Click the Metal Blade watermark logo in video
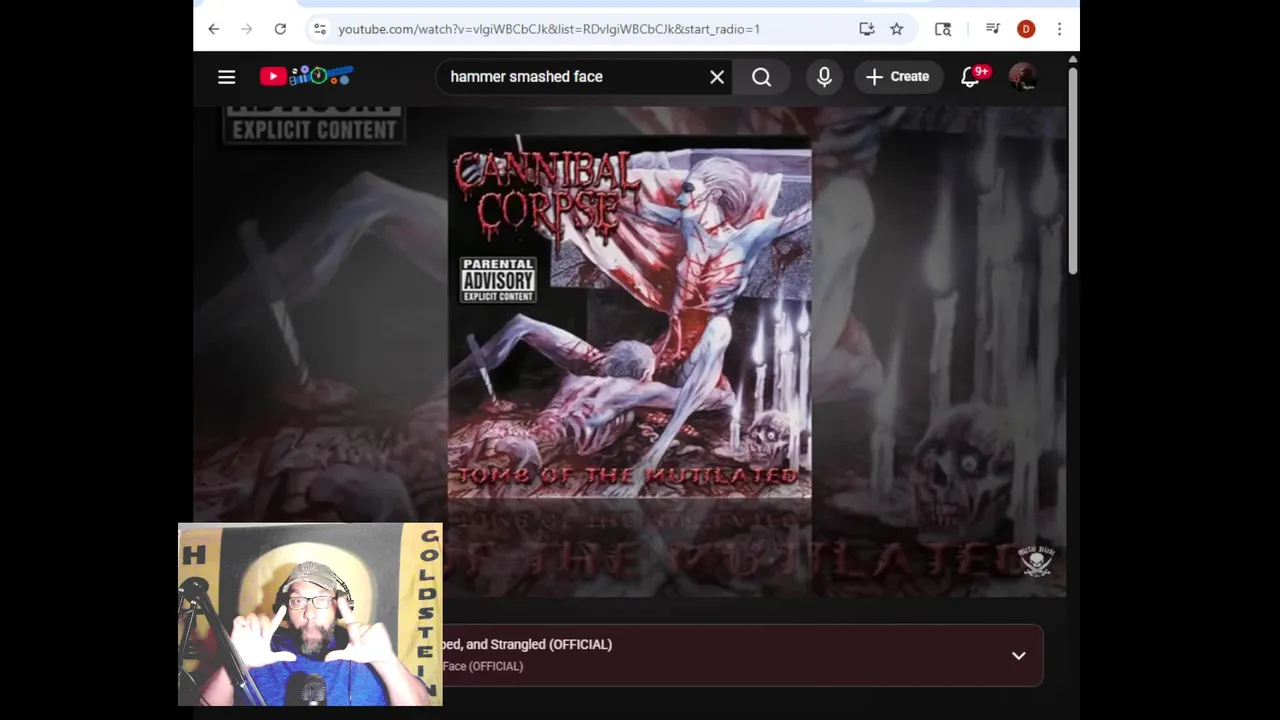1280x720 pixels. click(1036, 561)
